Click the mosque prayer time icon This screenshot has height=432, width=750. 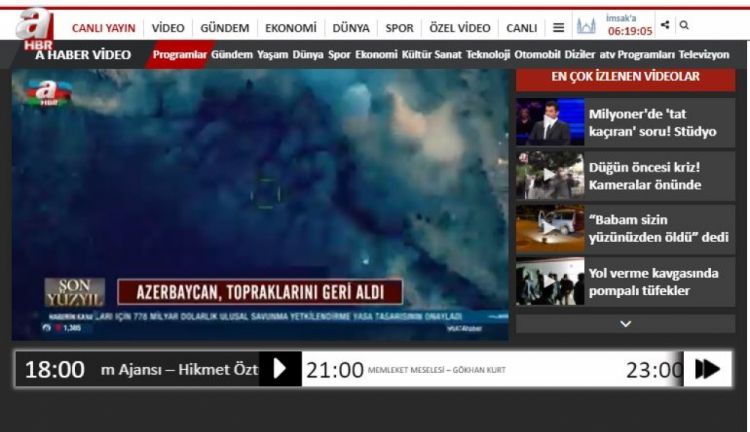tap(586, 27)
